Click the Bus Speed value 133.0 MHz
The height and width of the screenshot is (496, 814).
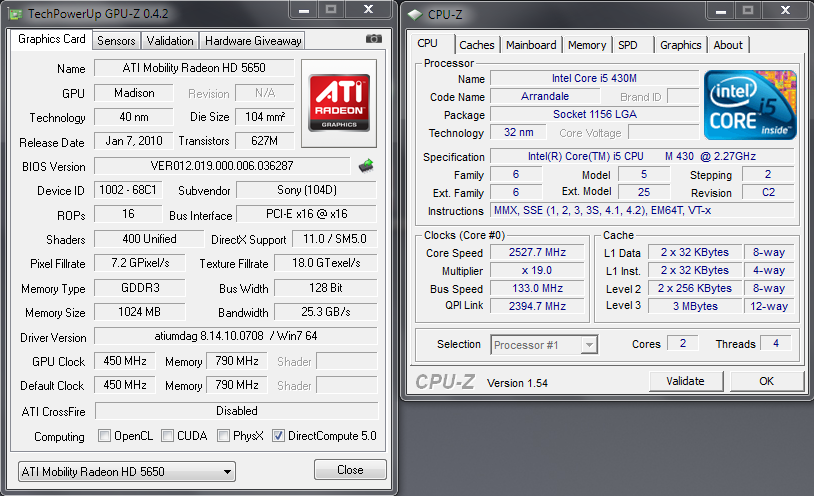click(537, 288)
